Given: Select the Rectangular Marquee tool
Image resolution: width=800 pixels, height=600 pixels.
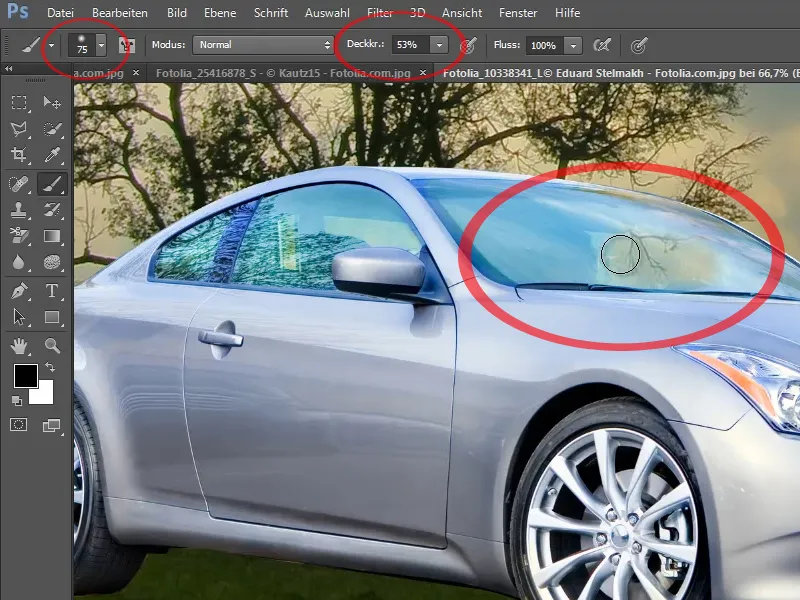Looking at the screenshot, I should pyautogui.click(x=19, y=103).
